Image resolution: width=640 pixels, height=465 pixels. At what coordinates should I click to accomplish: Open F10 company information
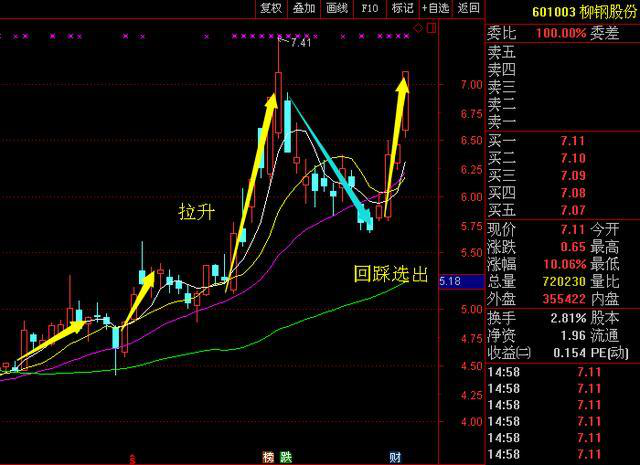click(370, 9)
